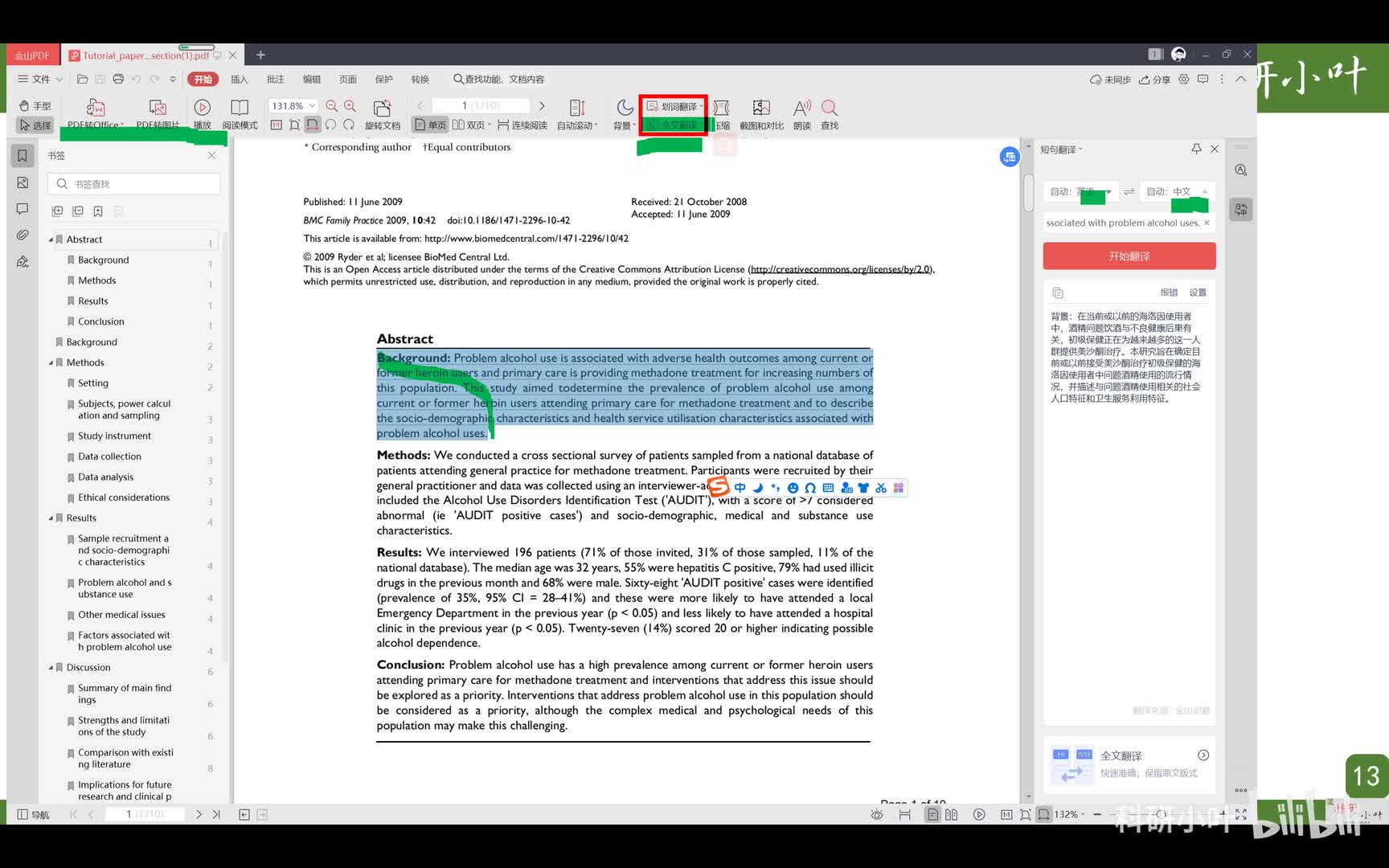The height and width of the screenshot is (868, 1389).
Task: Open the attachments paperclip panel in sidebar
Action: (x=23, y=235)
